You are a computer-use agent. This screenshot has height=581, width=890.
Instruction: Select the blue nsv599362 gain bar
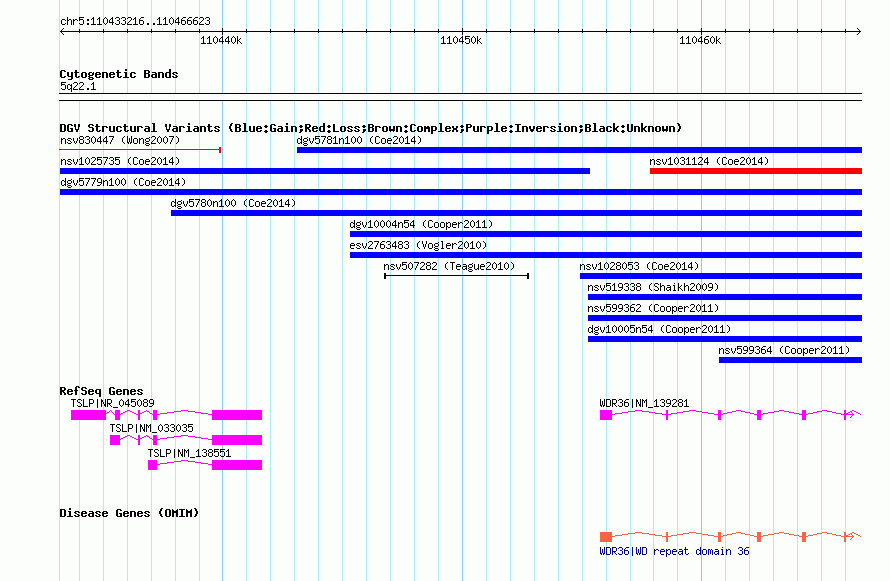tap(725, 318)
